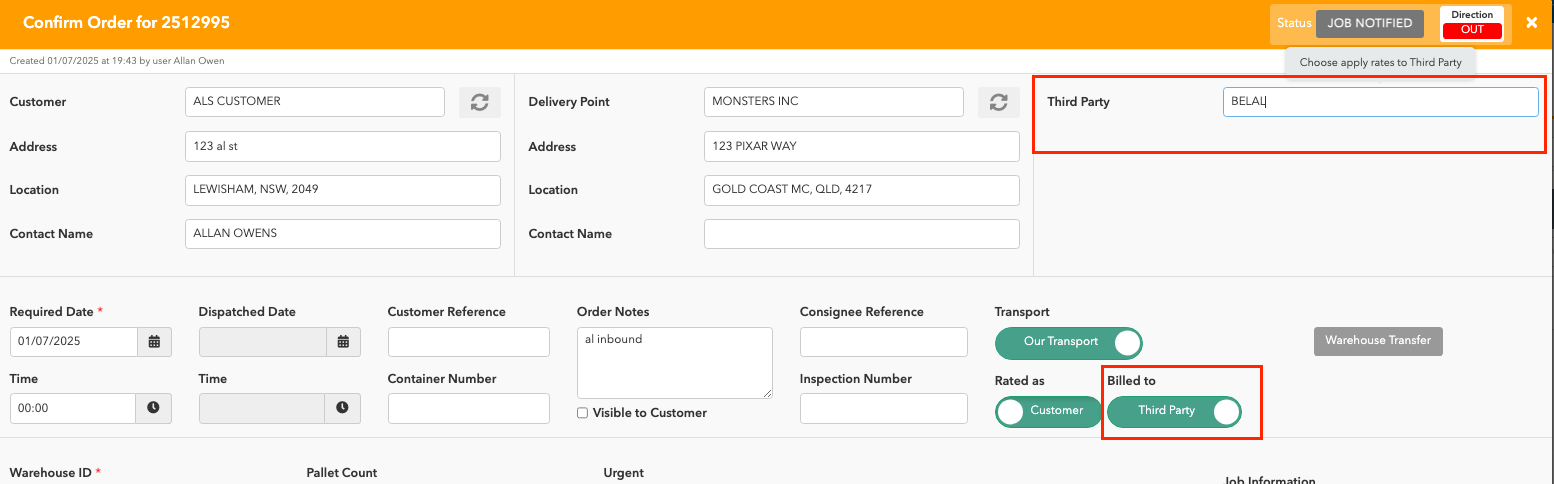Click the customer Contact Name field
1554x484 pixels.
tap(343, 234)
